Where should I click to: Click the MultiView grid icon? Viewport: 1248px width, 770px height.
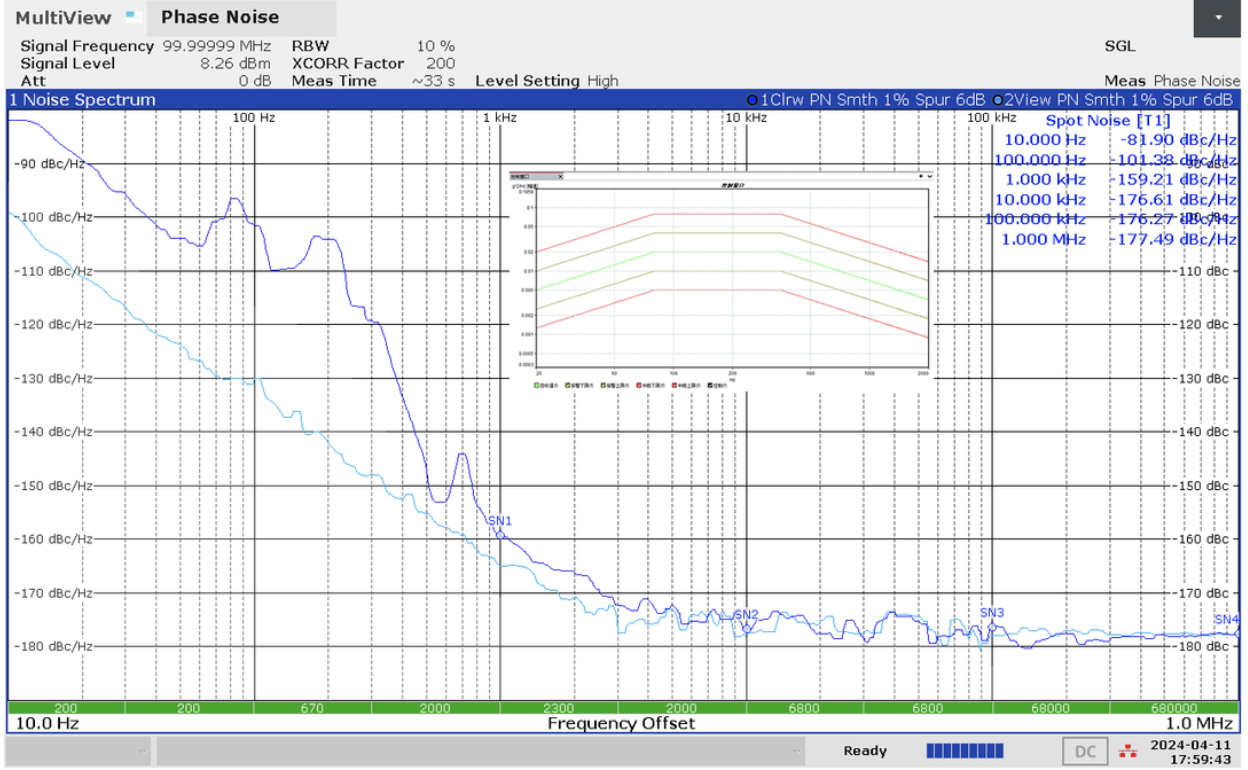point(131,16)
